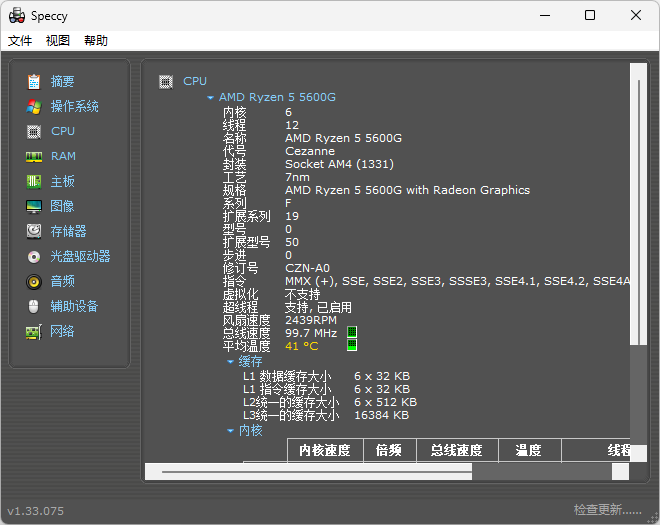Click the CZN-A0 revision value
Viewport: 660px width, 525px height.
click(x=308, y=268)
